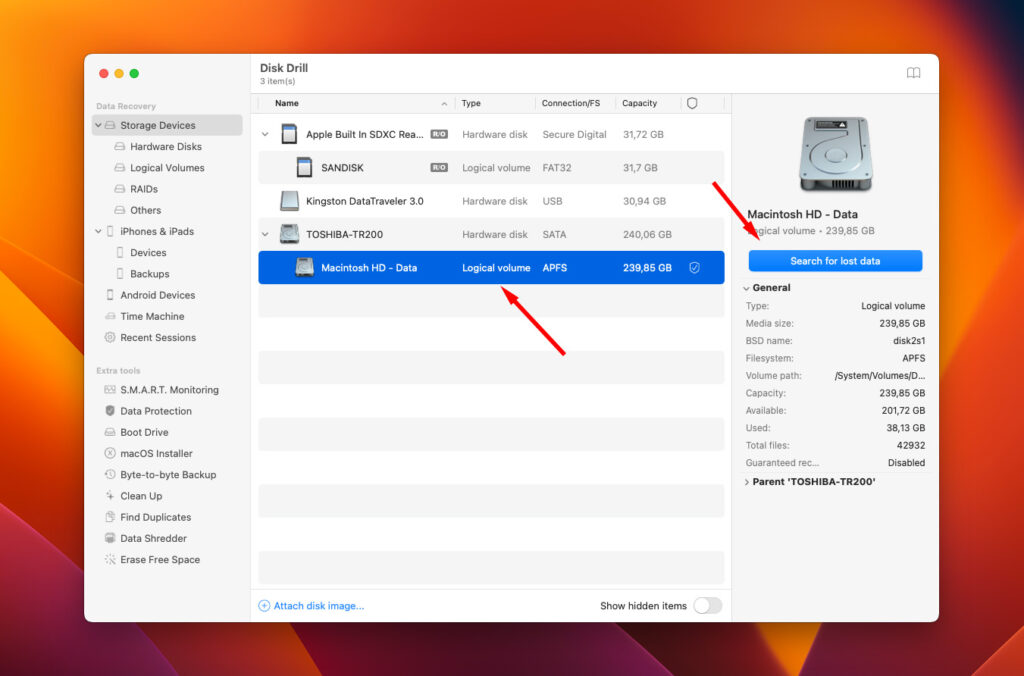Click Attach disk image link
This screenshot has width=1024, height=676.
coord(318,606)
